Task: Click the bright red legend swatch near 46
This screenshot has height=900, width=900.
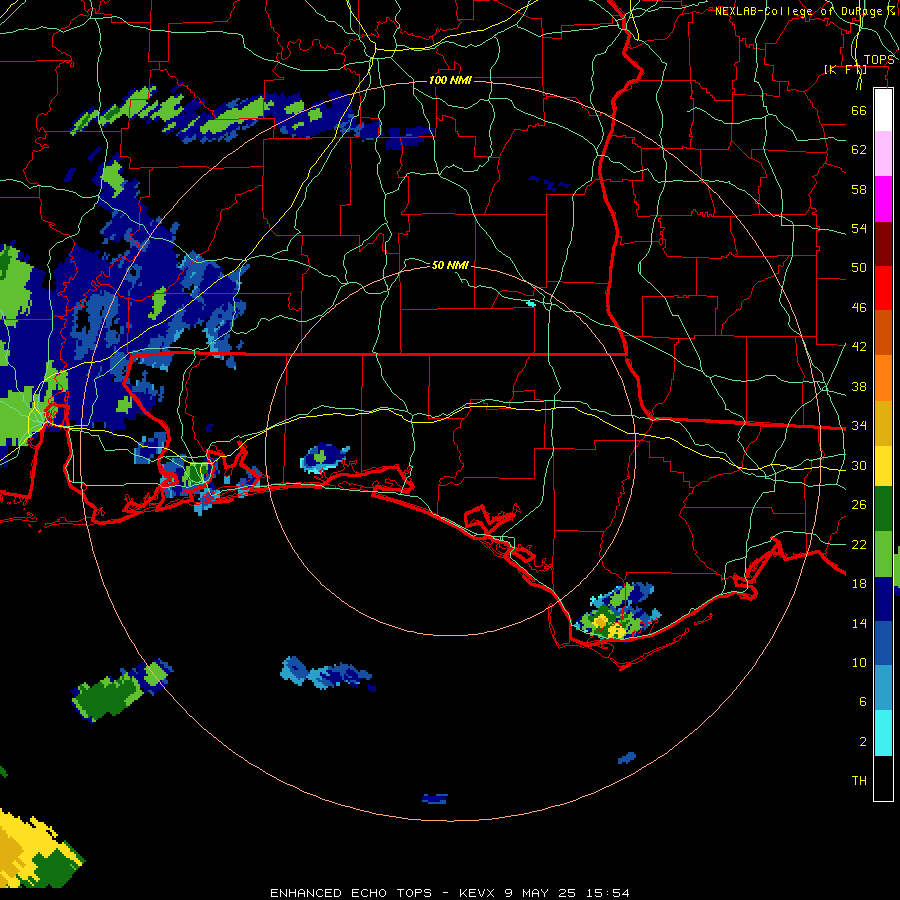Action: point(883,288)
